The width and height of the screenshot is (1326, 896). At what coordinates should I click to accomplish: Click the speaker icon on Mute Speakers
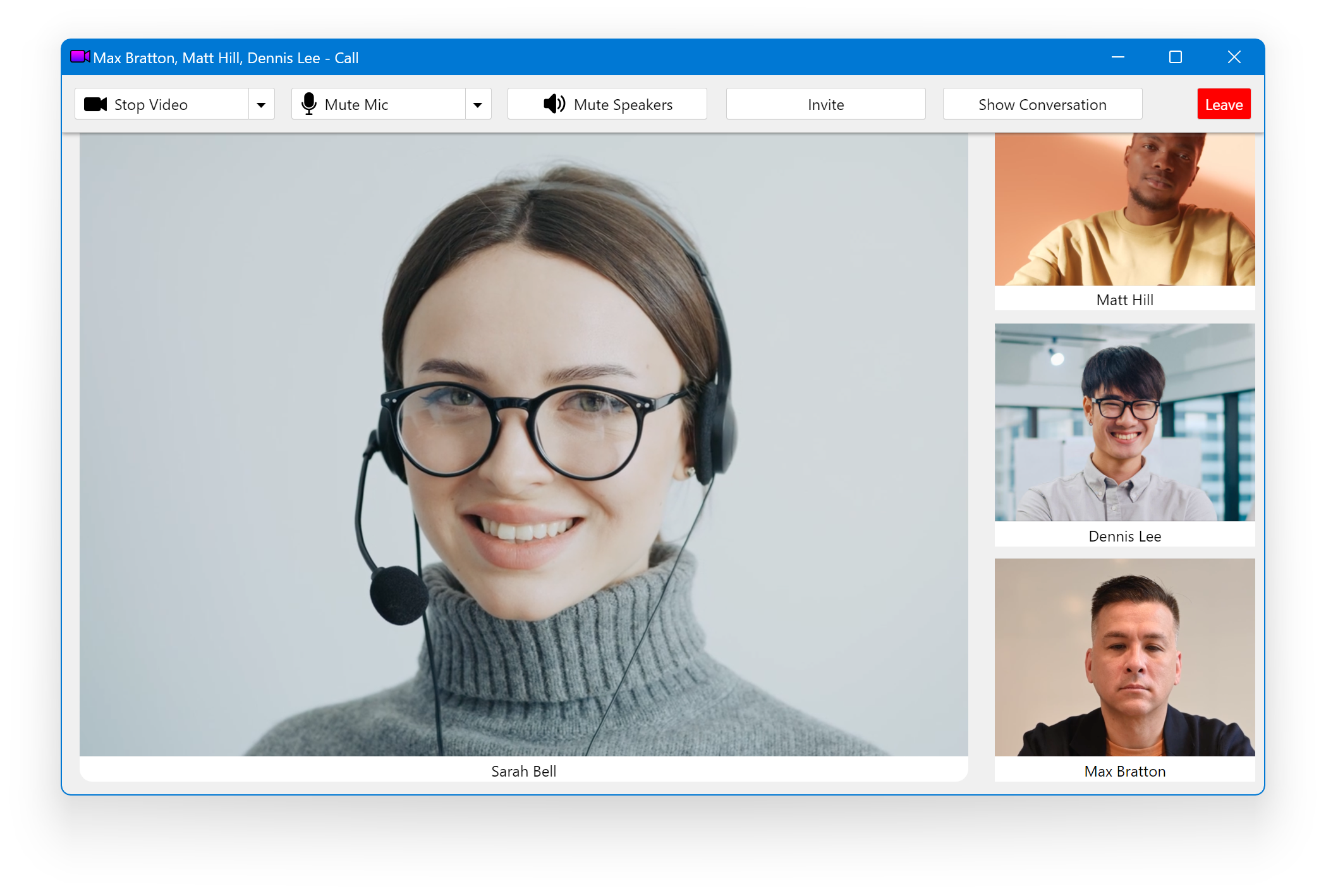click(x=553, y=104)
